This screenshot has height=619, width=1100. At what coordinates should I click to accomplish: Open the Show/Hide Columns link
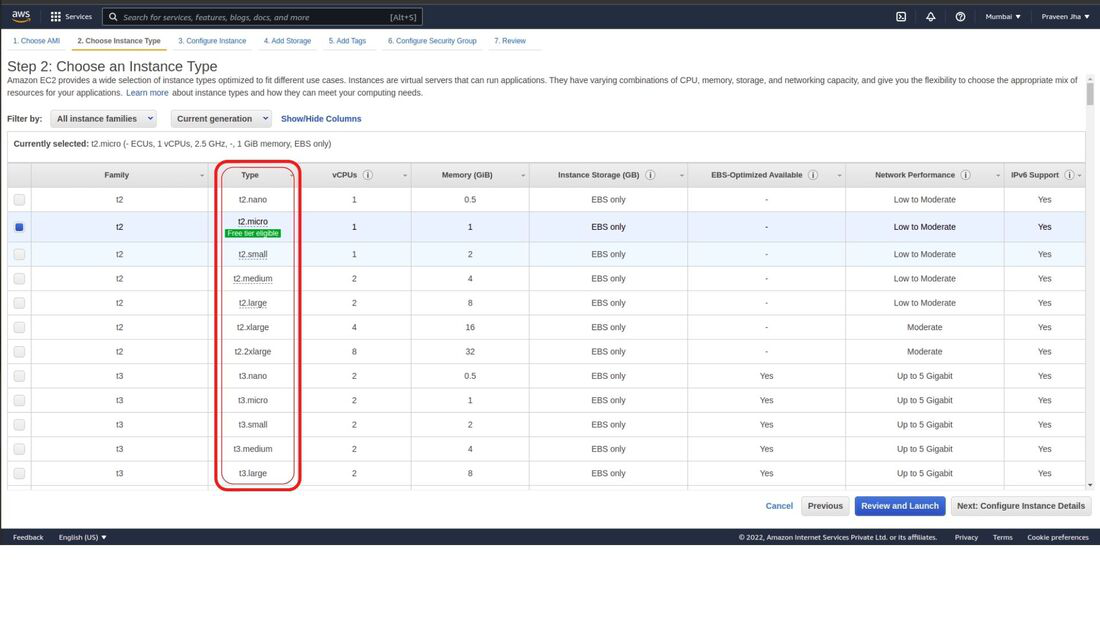click(x=321, y=119)
